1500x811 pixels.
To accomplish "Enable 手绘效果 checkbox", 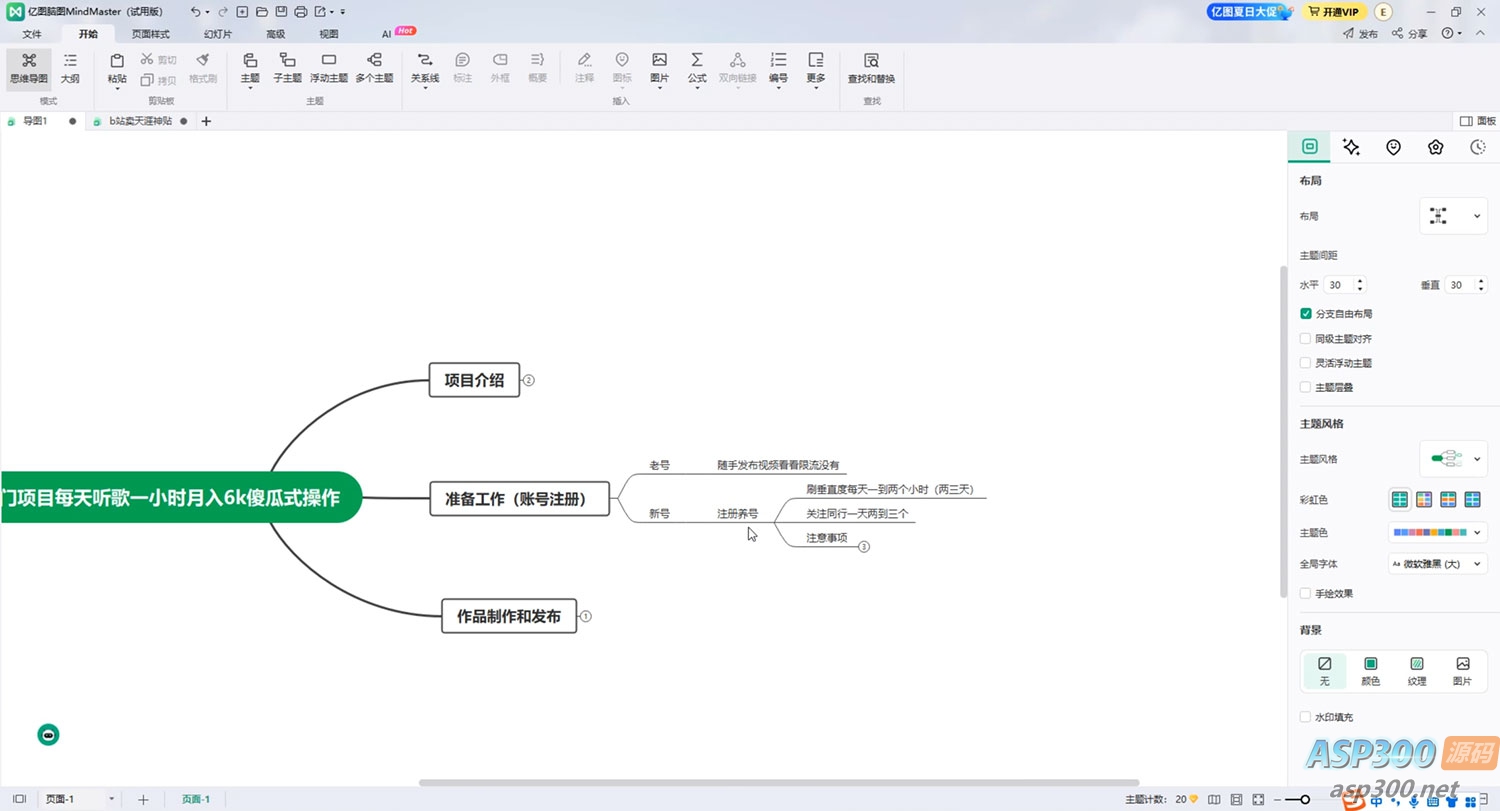I will coord(1305,593).
